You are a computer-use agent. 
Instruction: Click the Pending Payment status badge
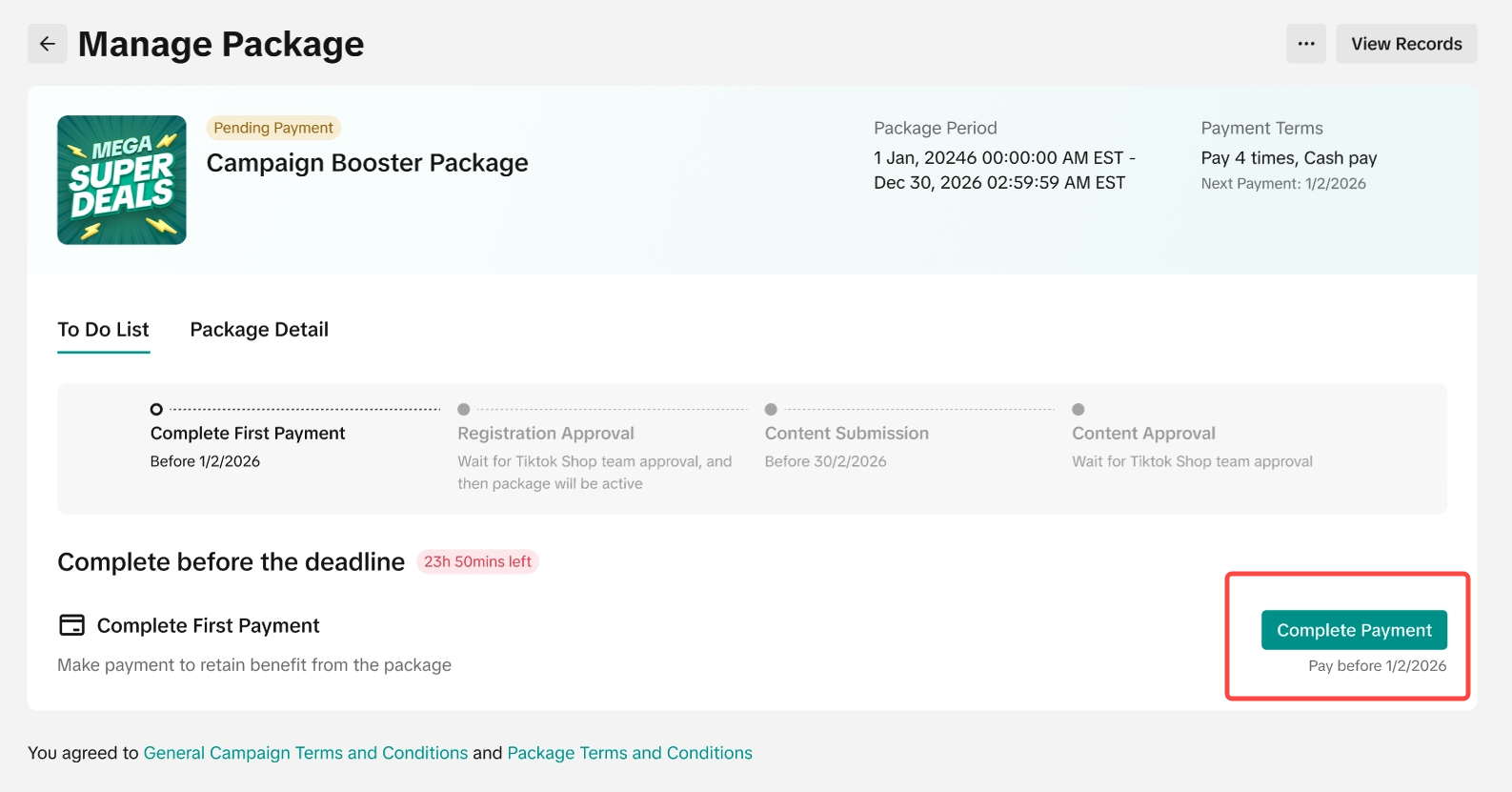[273, 128]
